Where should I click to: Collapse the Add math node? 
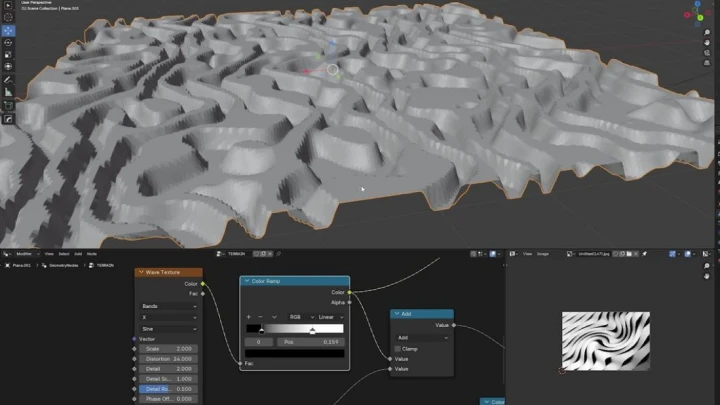click(397, 314)
